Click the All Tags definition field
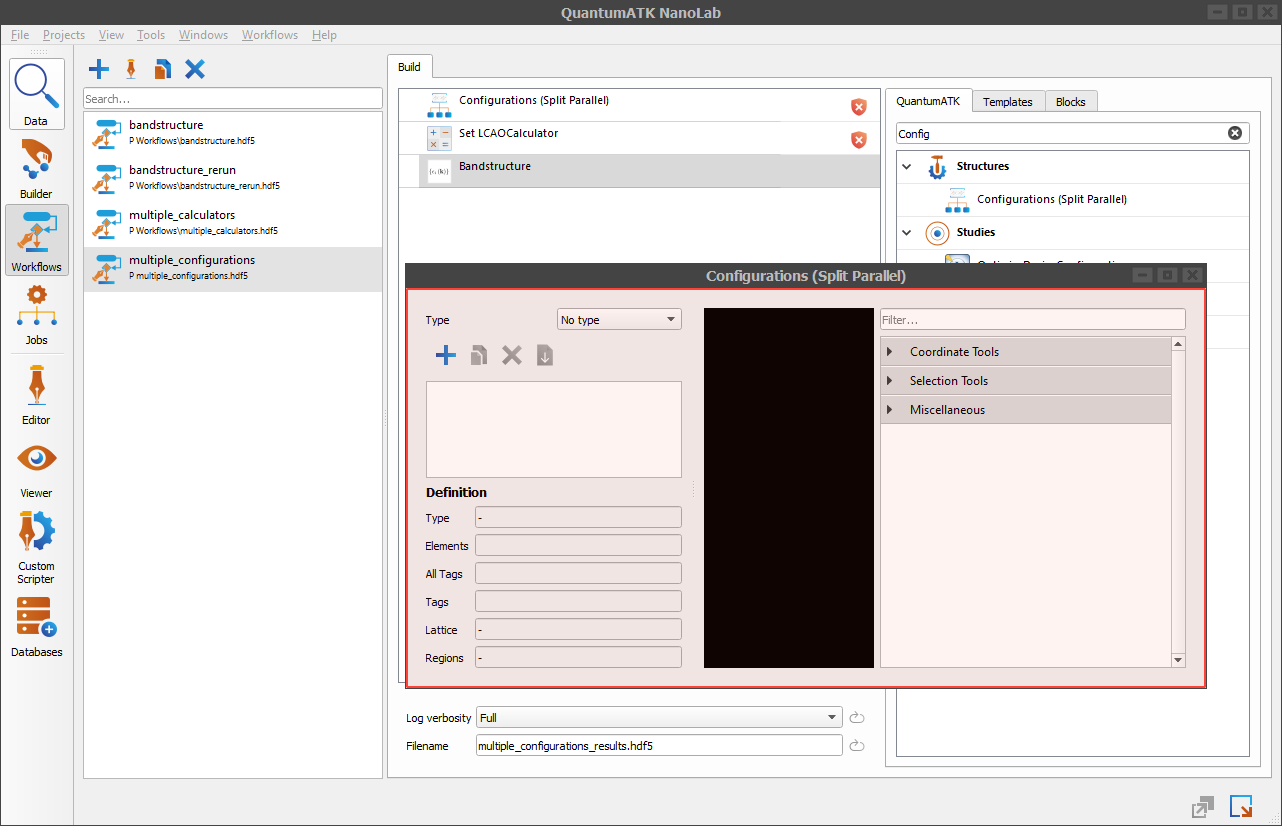Viewport: 1282px width, 826px height. (578, 574)
